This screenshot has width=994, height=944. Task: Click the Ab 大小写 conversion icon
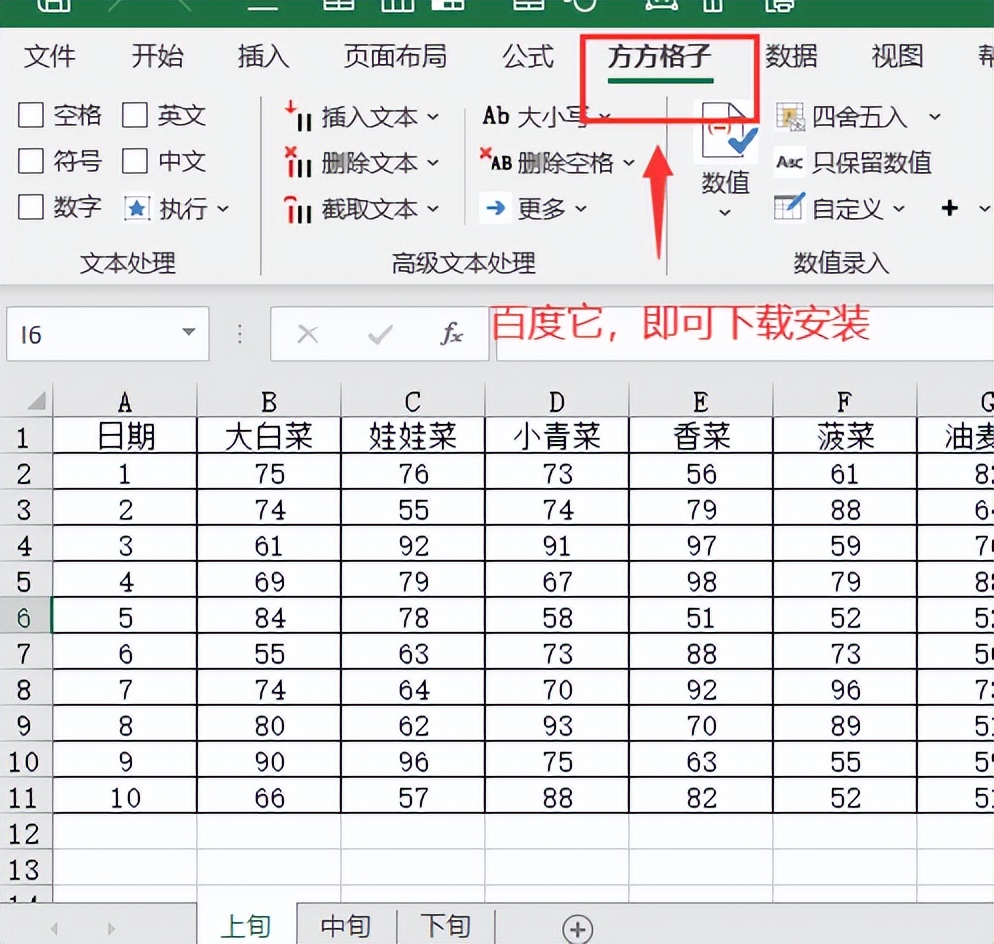(495, 117)
